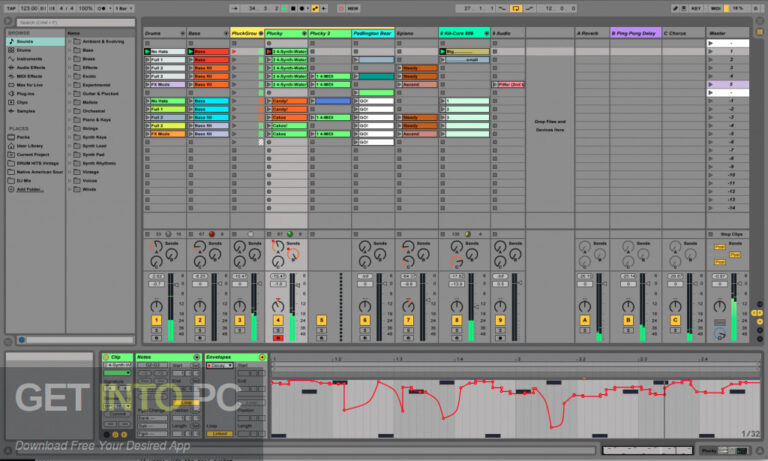Image resolution: width=768 pixels, height=461 pixels.
Task: Click the Punch-Out switch icon
Action: point(529,8)
